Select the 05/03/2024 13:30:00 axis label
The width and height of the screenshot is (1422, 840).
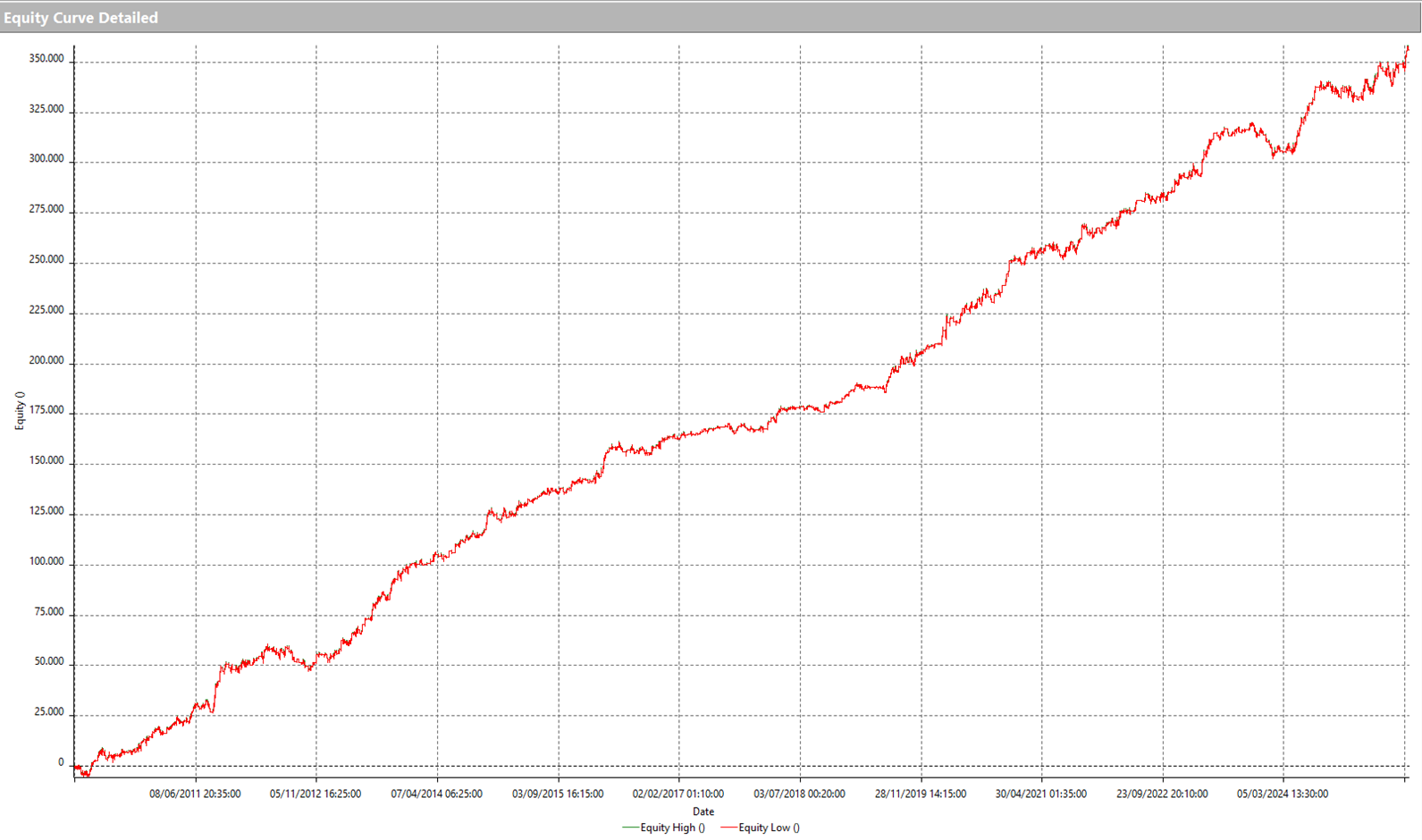(x=1283, y=794)
